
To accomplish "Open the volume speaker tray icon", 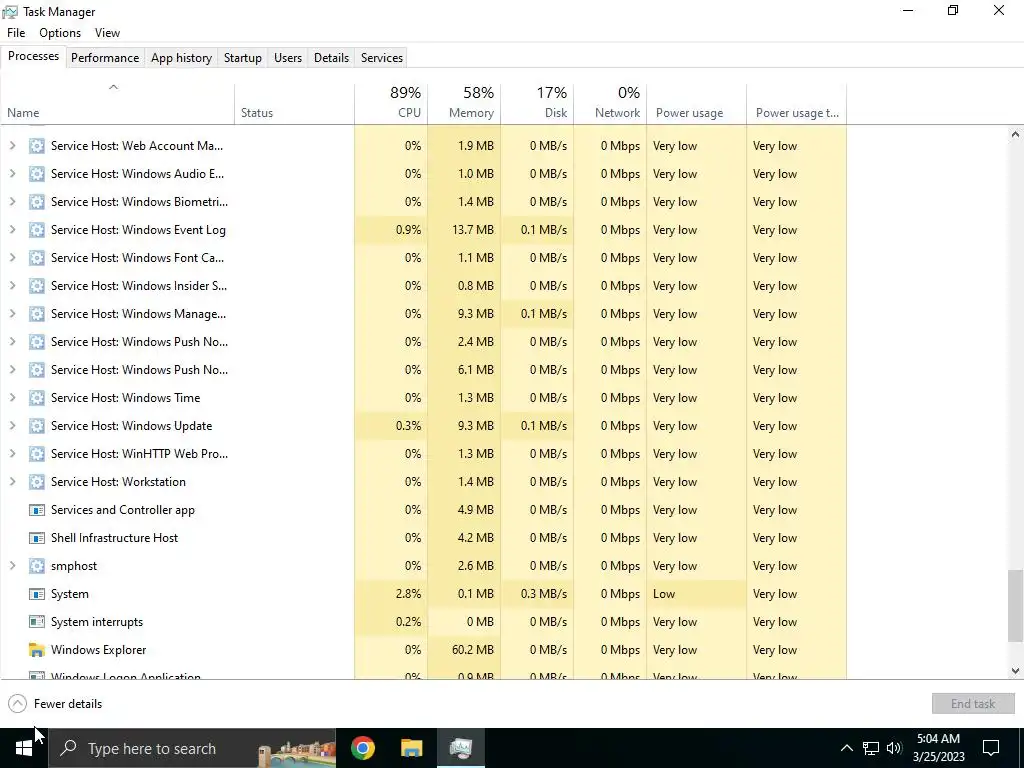I will click(894, 748).
